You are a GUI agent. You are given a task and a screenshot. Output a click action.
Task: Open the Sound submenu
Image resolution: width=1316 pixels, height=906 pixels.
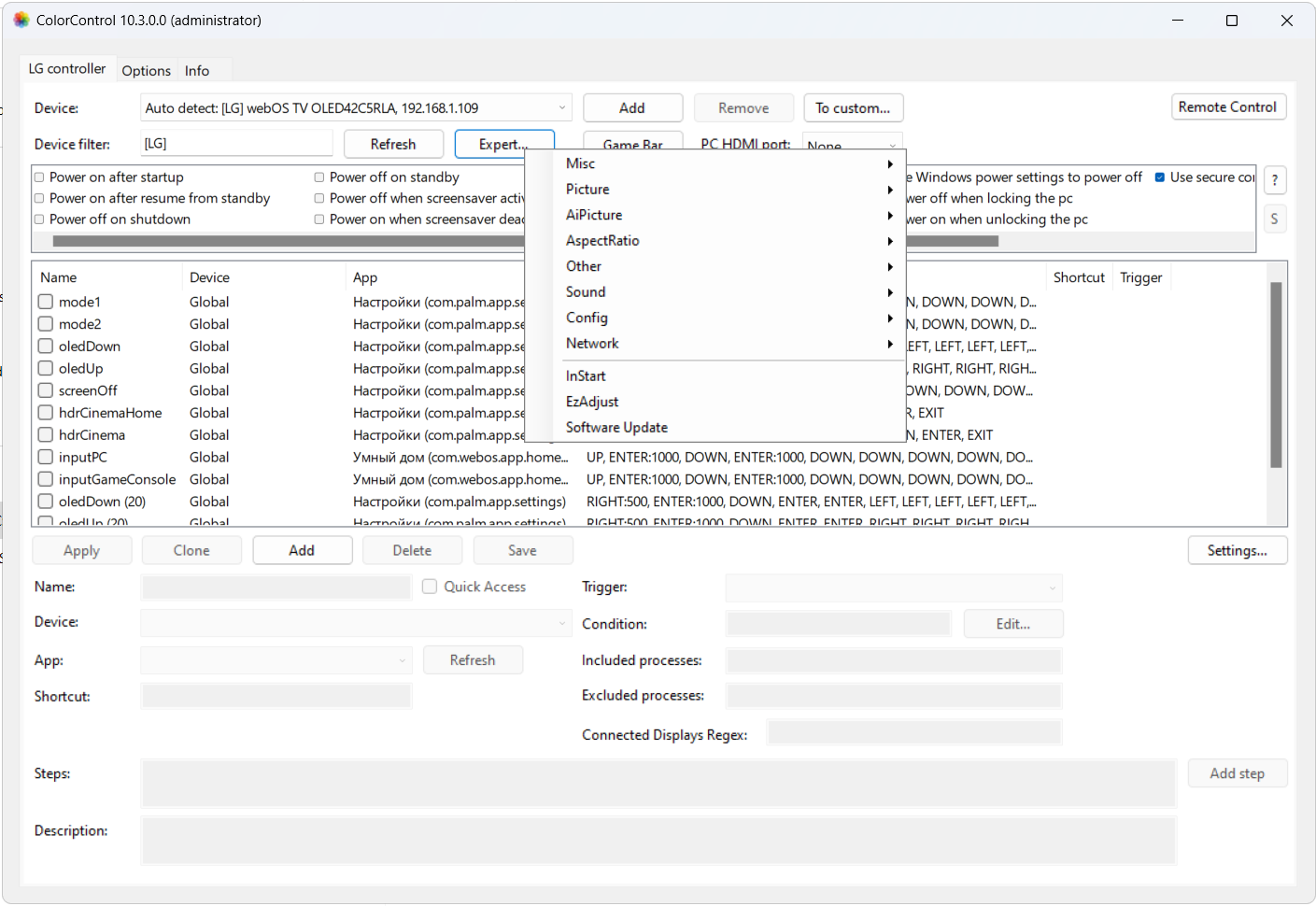[585, 292]
